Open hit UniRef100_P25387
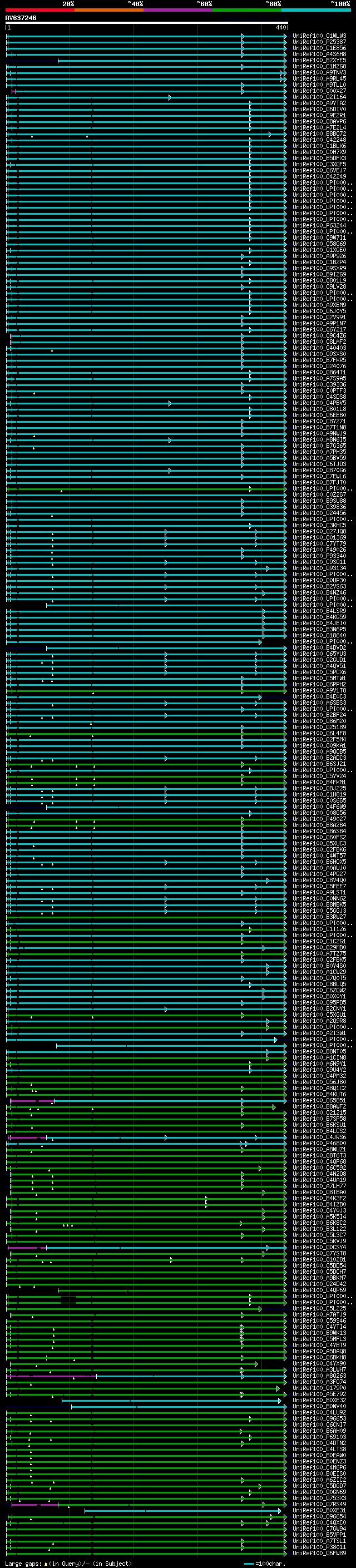Image resolution: width=356 pixels, height=1568 pixels. [x=319, y=42]
